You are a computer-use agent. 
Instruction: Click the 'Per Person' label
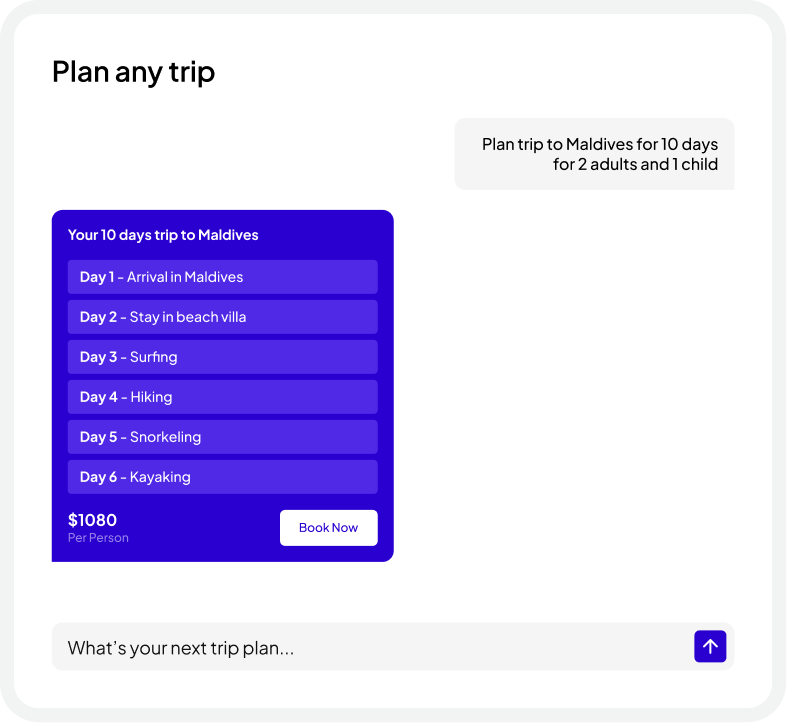point(98,538)
